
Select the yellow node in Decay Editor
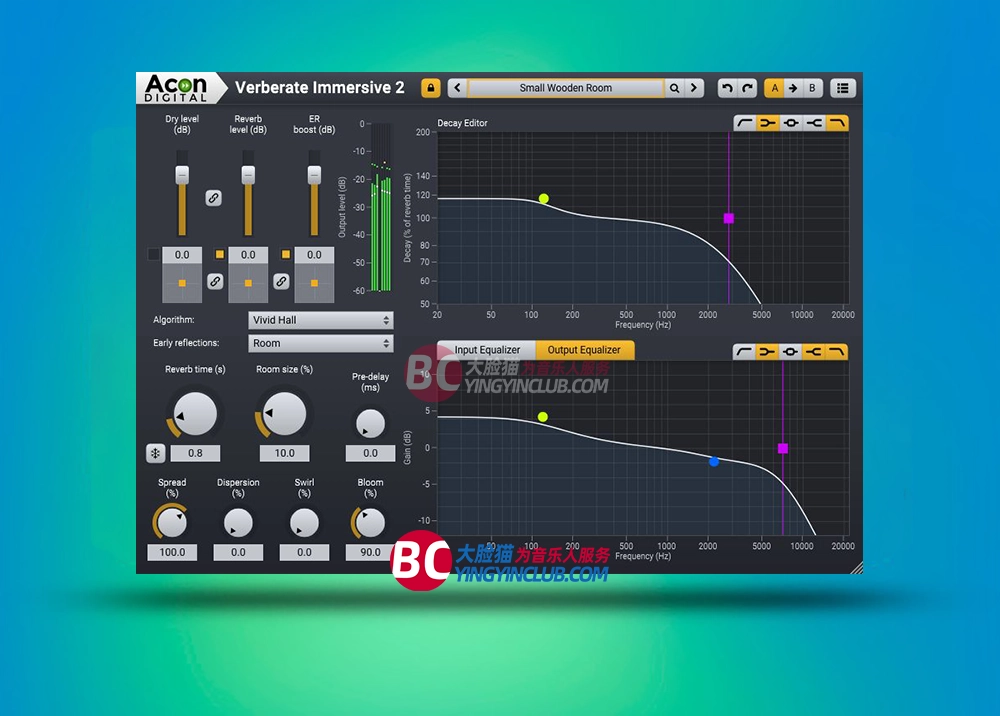543,198
